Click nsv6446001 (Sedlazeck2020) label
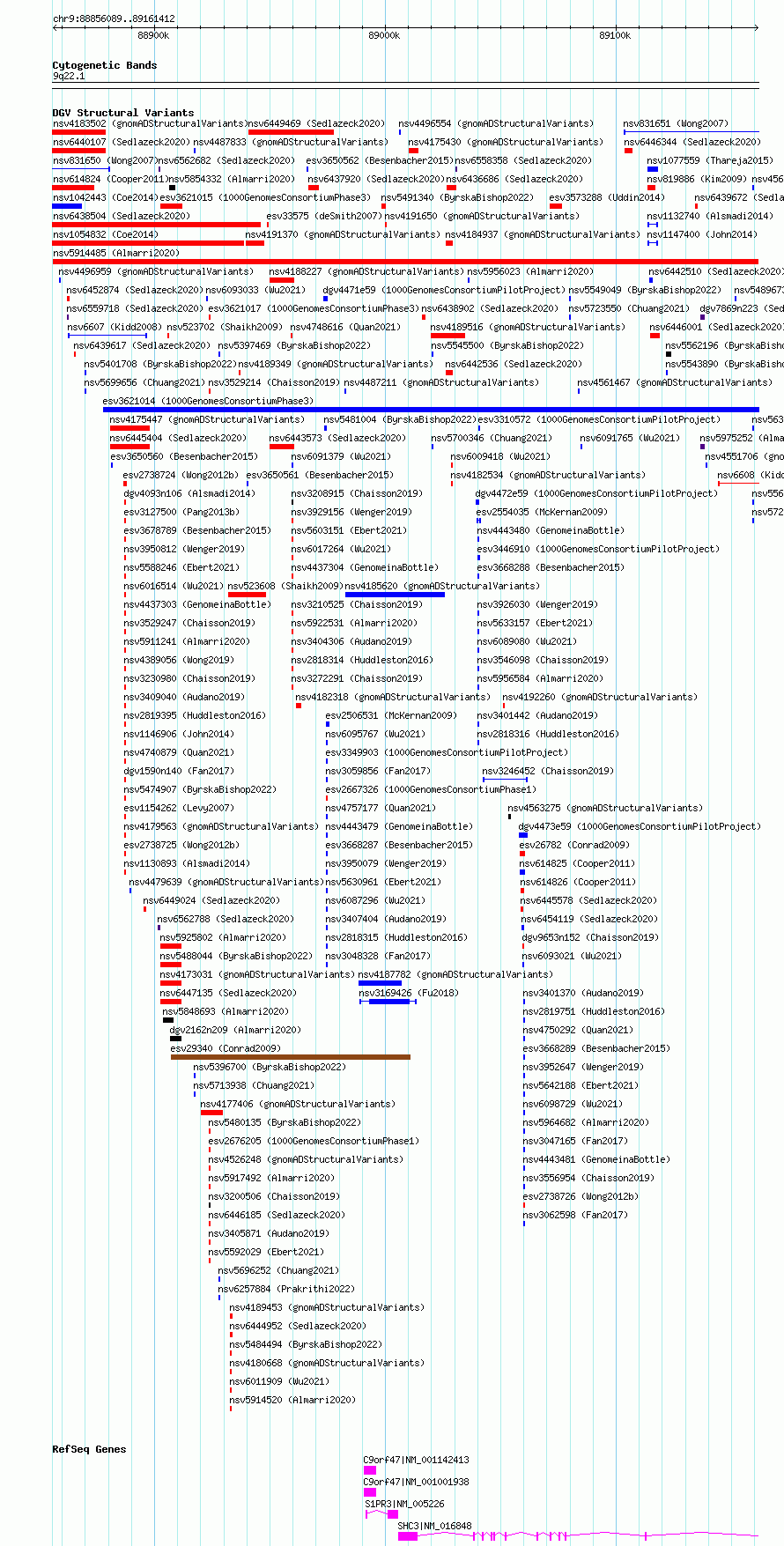Viewport: 784px width, 1546px height. tap(717, 327)
